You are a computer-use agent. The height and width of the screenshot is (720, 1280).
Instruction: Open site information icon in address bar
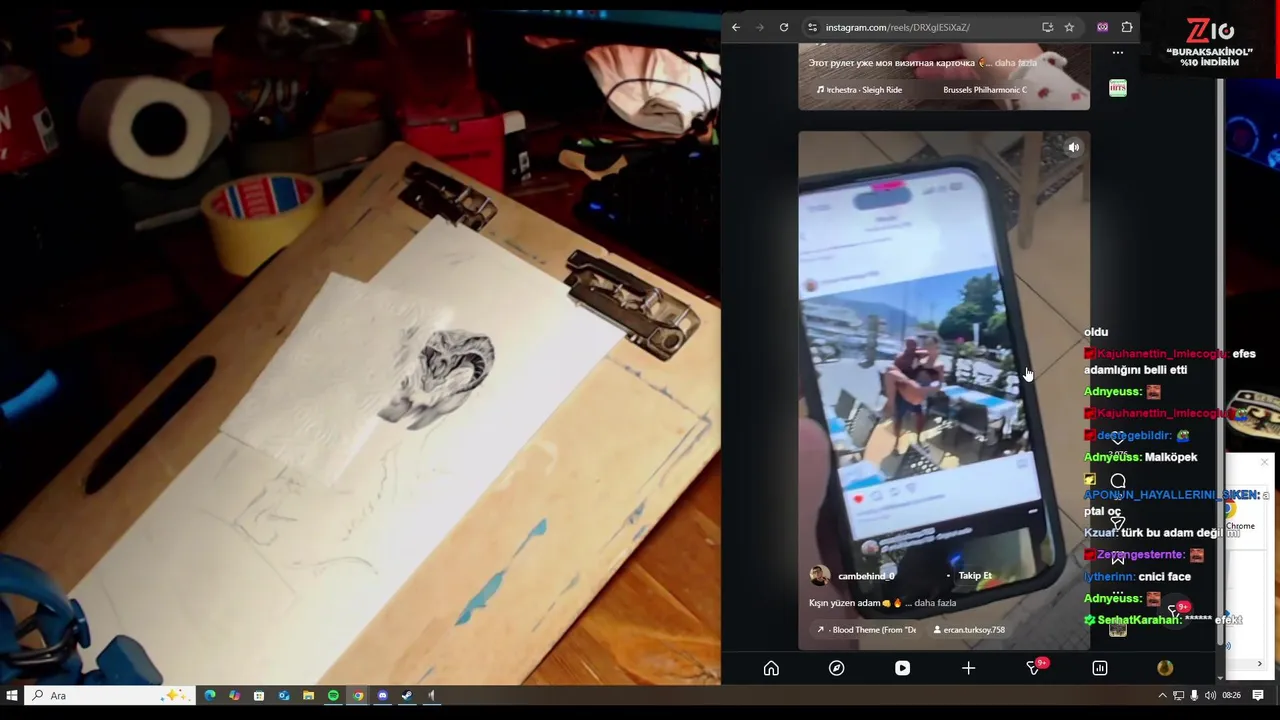tap(812, 27)
